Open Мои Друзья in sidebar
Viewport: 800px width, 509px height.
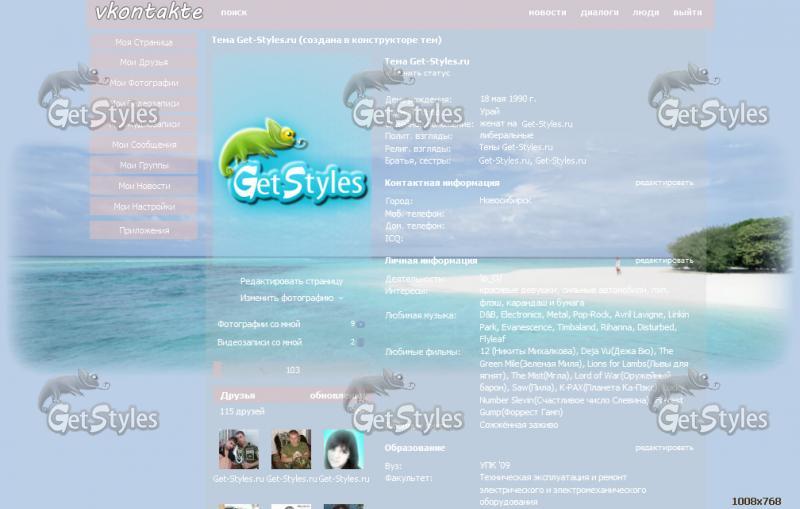144,62
